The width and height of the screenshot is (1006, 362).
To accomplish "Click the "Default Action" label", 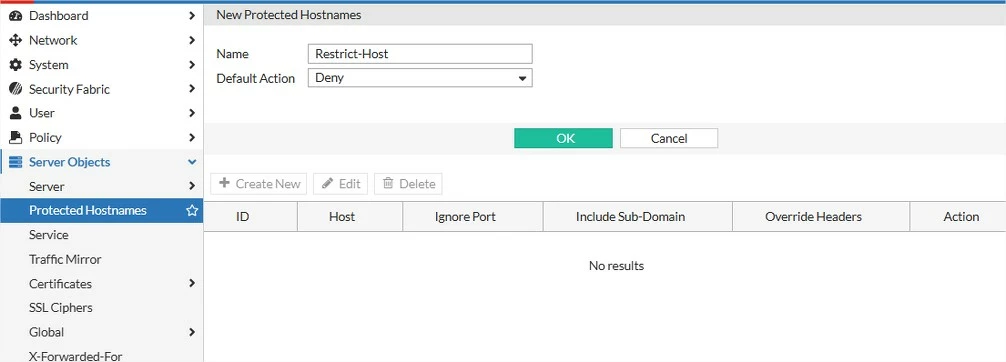I will [255, 78].
